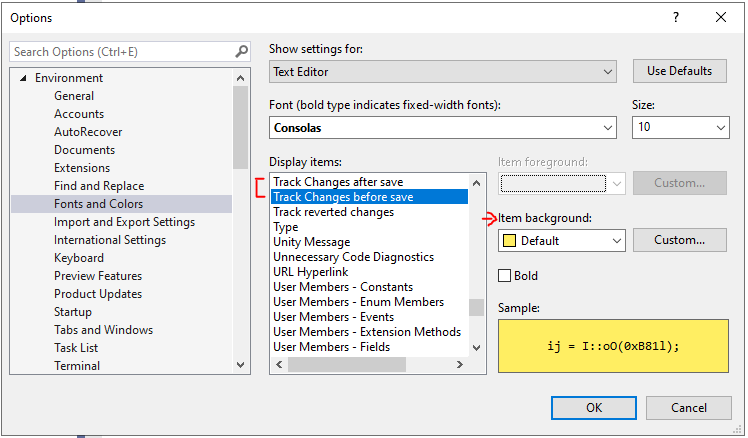Select URL Hyperlink display item
This screenshot has width=748, height=438.
tap(311, 272)
